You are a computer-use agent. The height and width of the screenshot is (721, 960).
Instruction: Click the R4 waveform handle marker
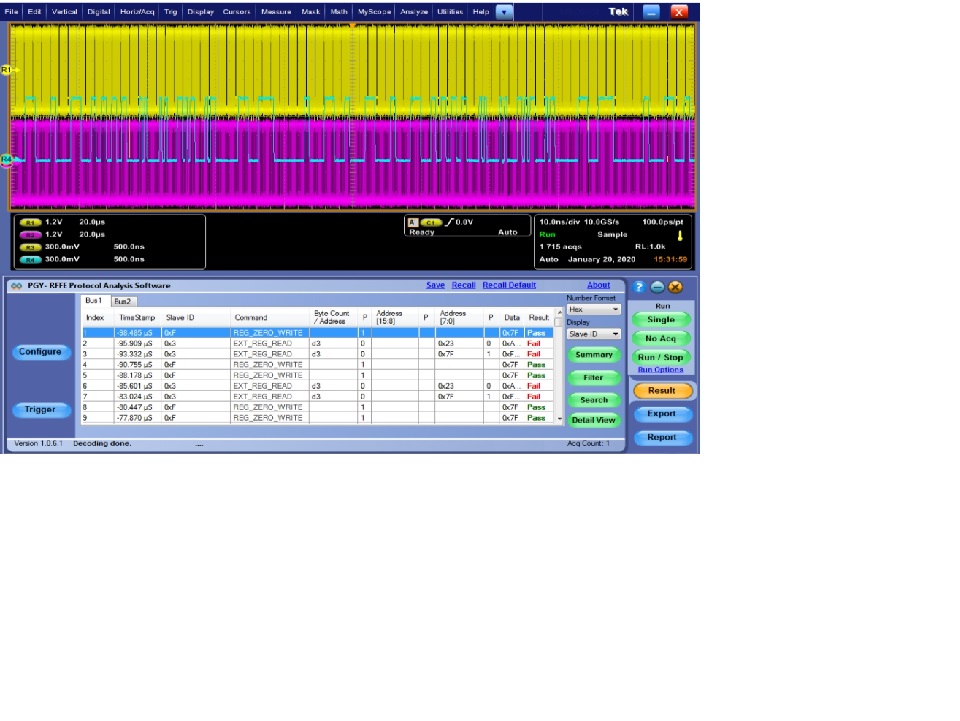coord(7,160)
